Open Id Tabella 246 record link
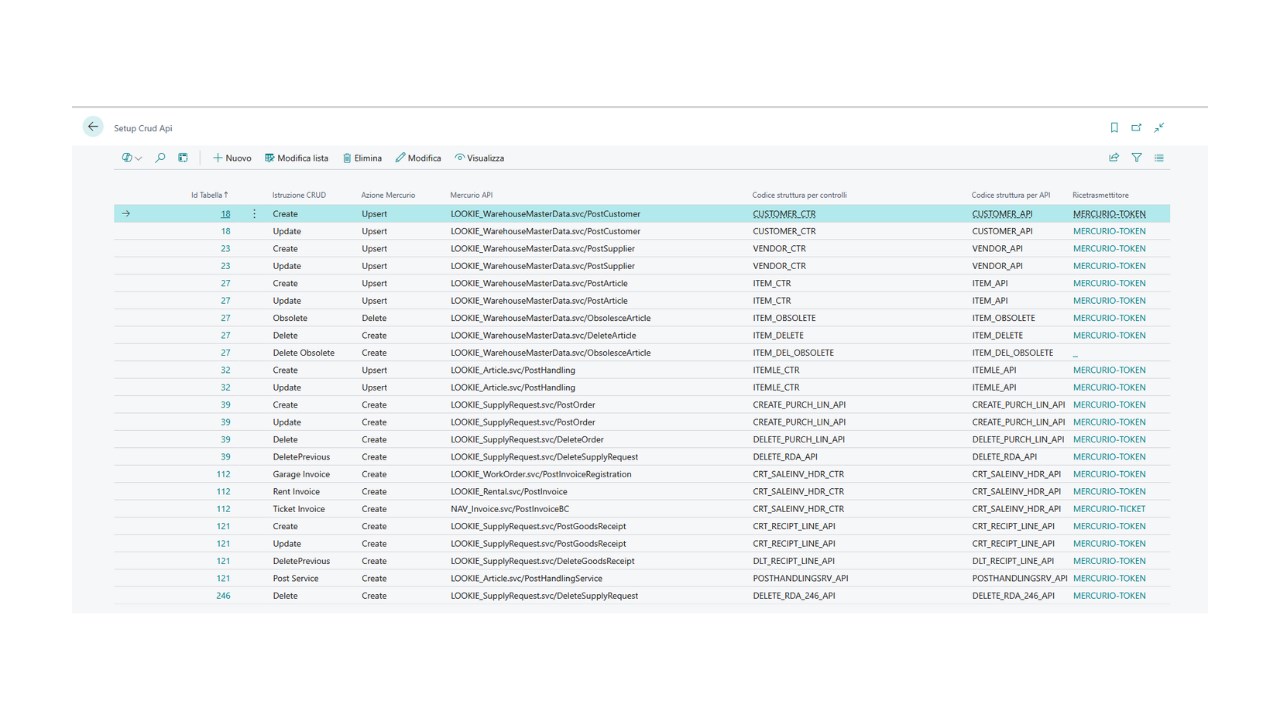The height and width of the screenshot is (720, 1280). pos(223,596)
